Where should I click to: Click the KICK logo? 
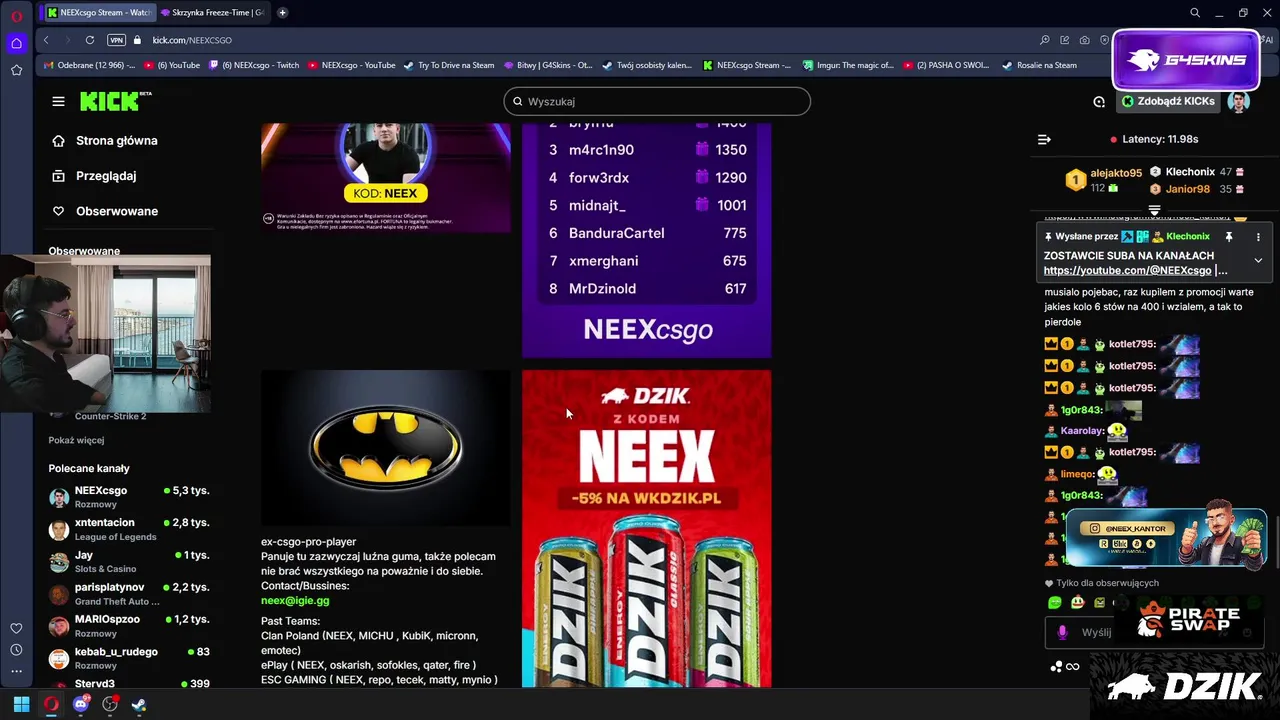tap(115, 101)
